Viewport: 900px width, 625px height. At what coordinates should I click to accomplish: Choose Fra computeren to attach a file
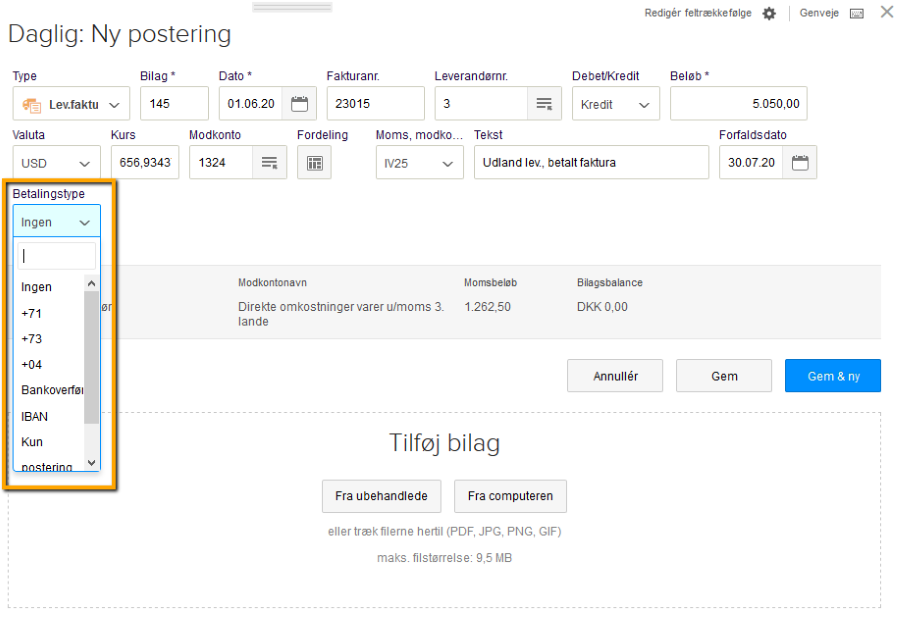tap(510, 496)
